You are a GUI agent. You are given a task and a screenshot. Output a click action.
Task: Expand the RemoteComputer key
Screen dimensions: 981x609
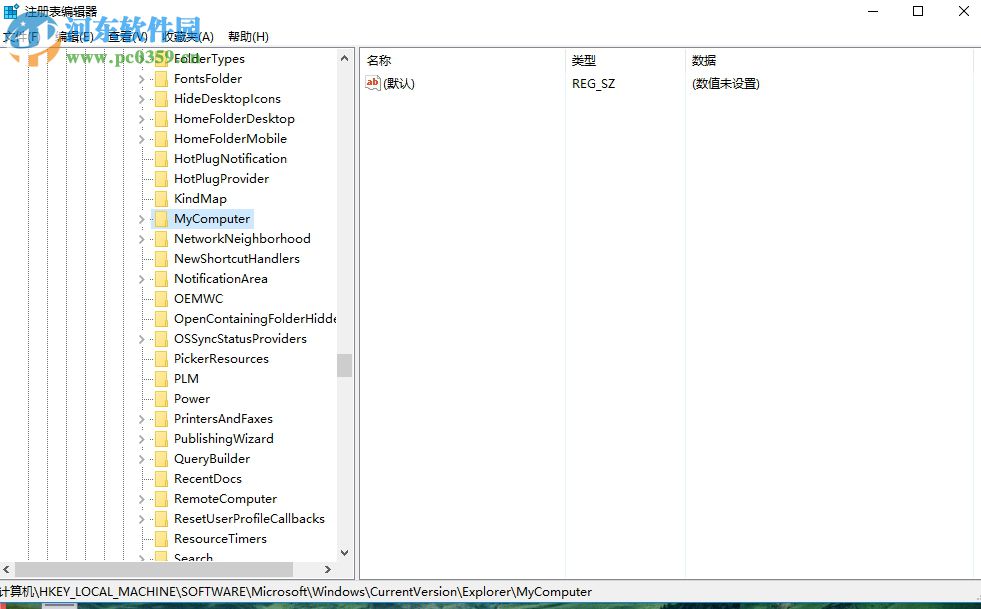141,499
